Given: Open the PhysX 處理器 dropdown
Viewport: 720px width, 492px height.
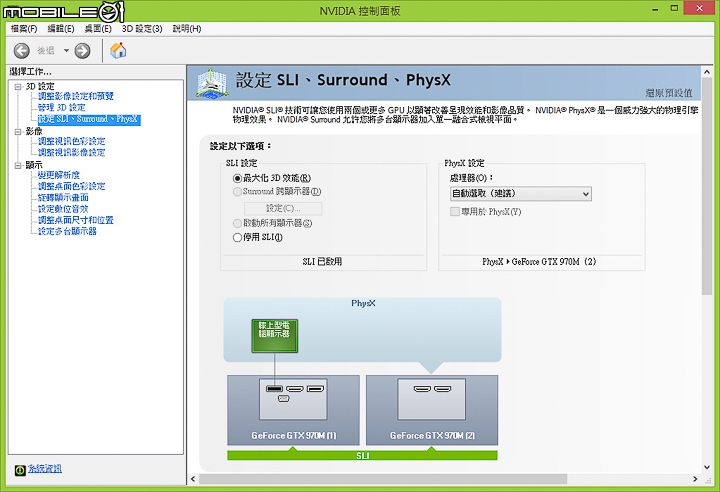Looking at the screenshot, I should 521,193.
